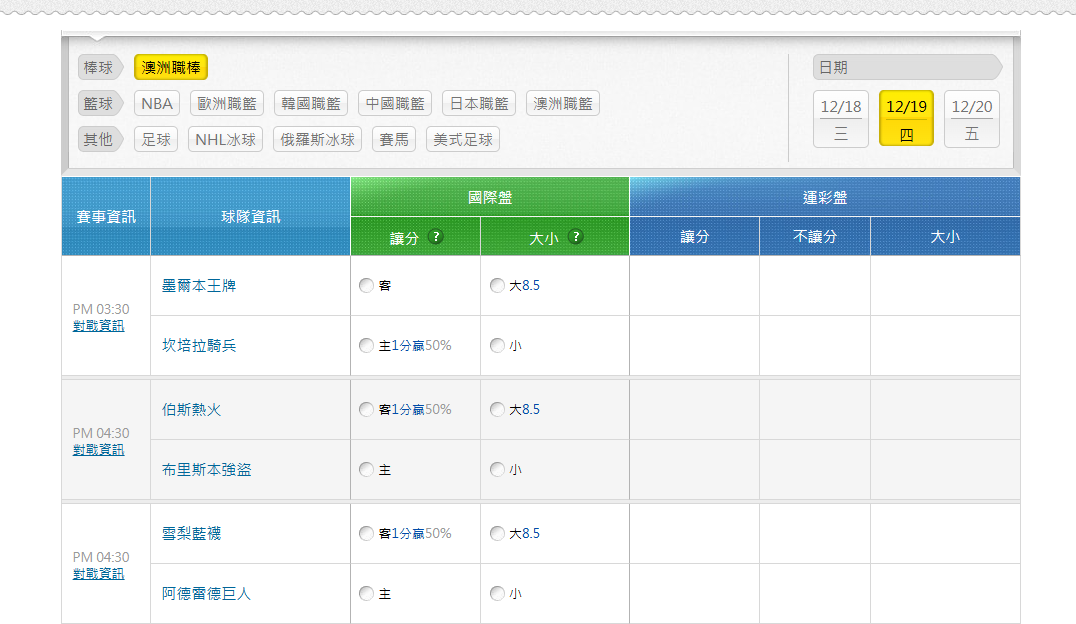1076x624 pixels.
Task: Open the 賽馬 category
Action: pyautogui.click(x=394, y=139)
